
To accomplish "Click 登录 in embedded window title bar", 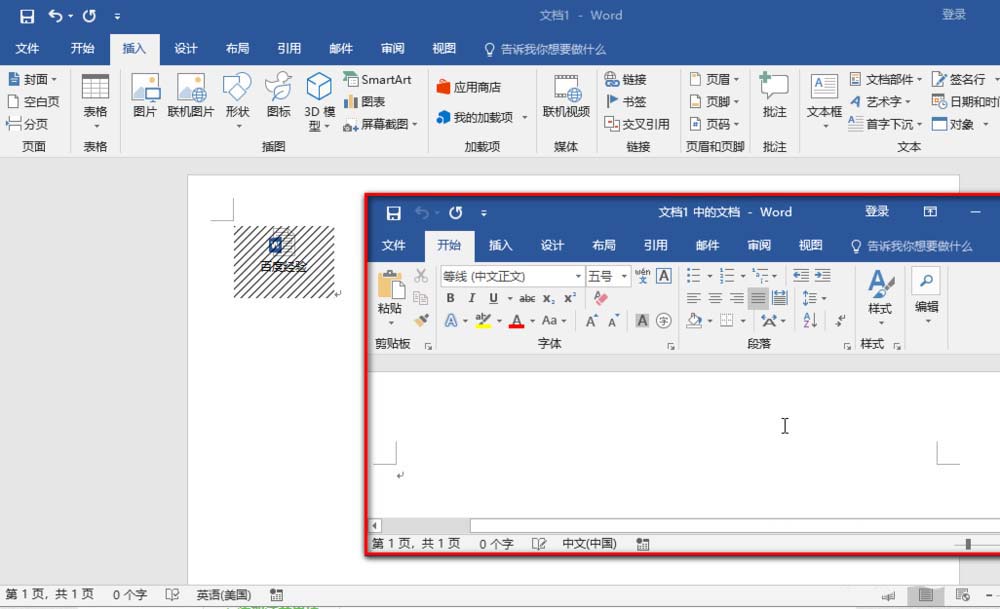I will pyautogui.click(x=877, y=211).
